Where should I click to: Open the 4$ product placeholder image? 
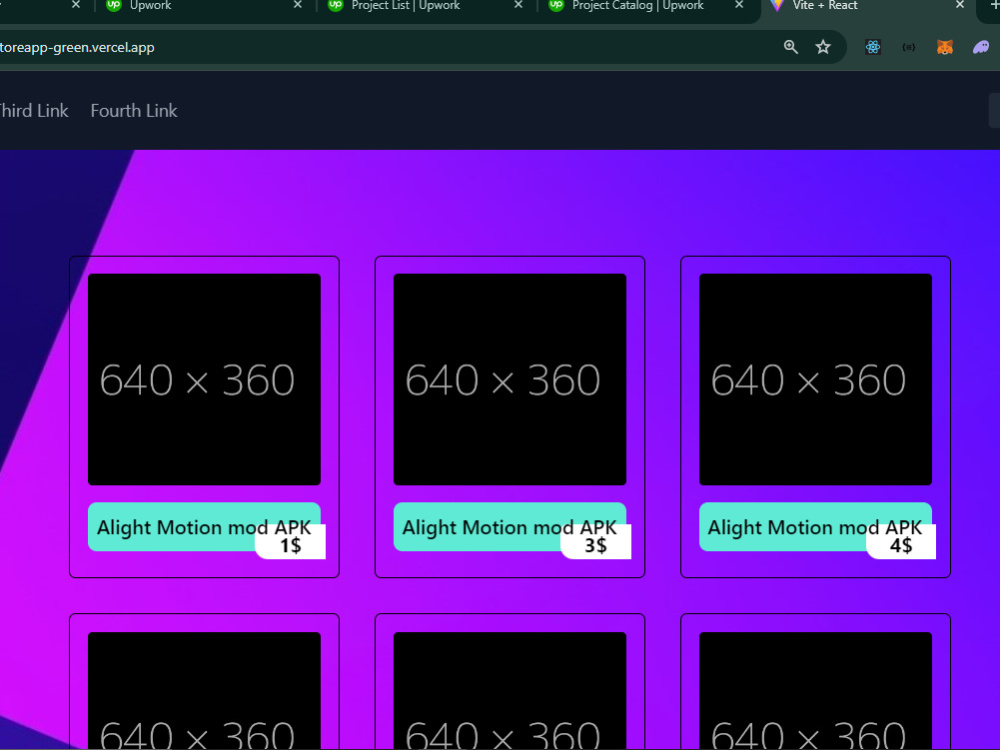tap(815, 379)
